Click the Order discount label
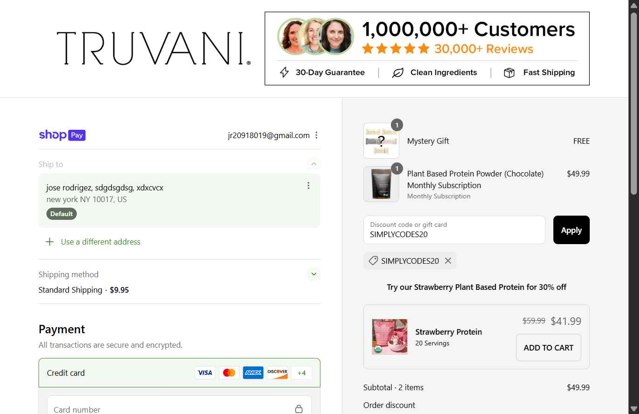639x414 pixels. tap(389, 405)
